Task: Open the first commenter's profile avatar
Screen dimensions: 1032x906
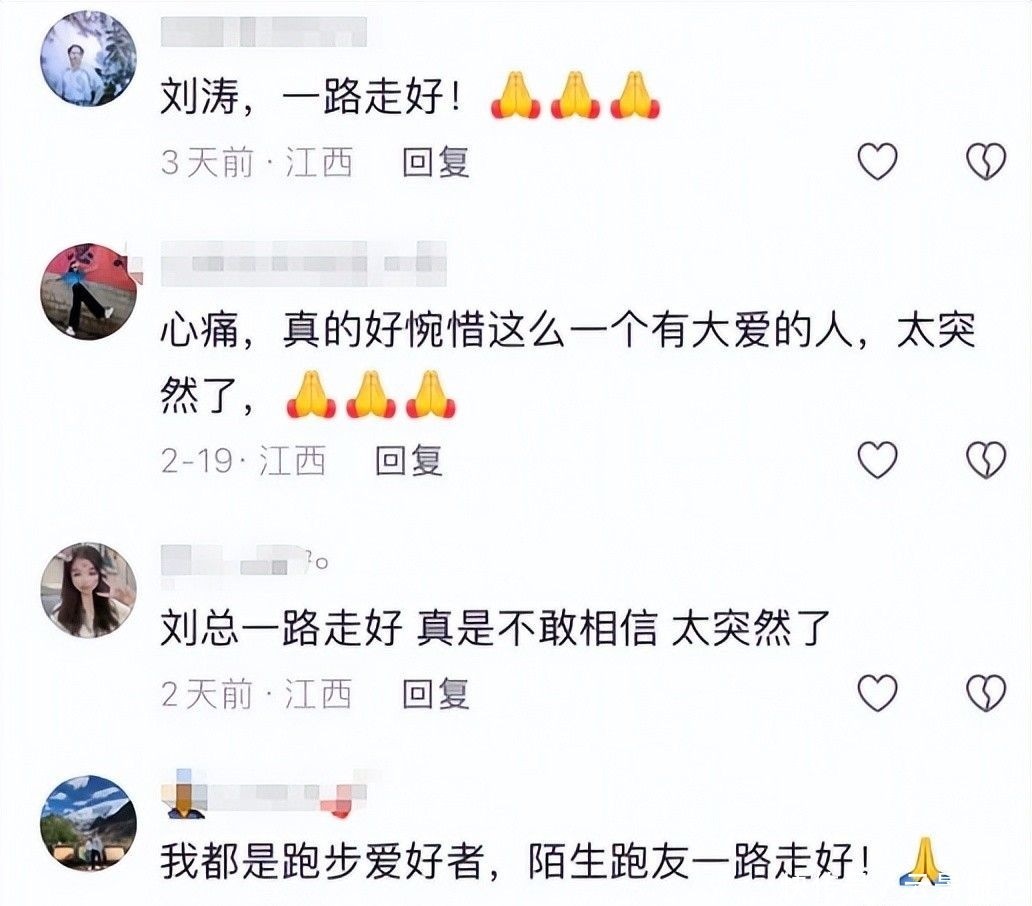Action: click(x=88, y=58)
